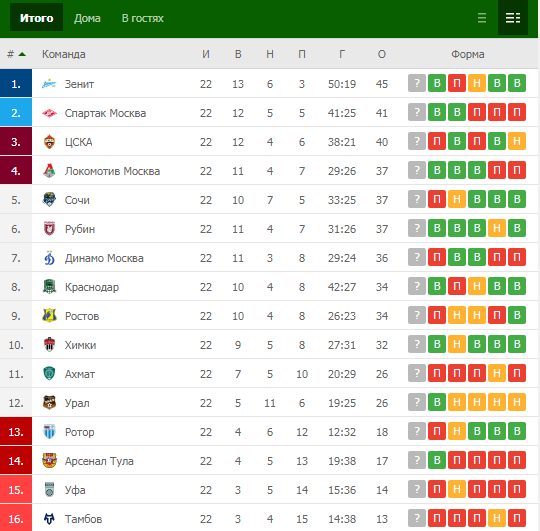
Task: Click the CSKA club crest
Action: point(49,142)
